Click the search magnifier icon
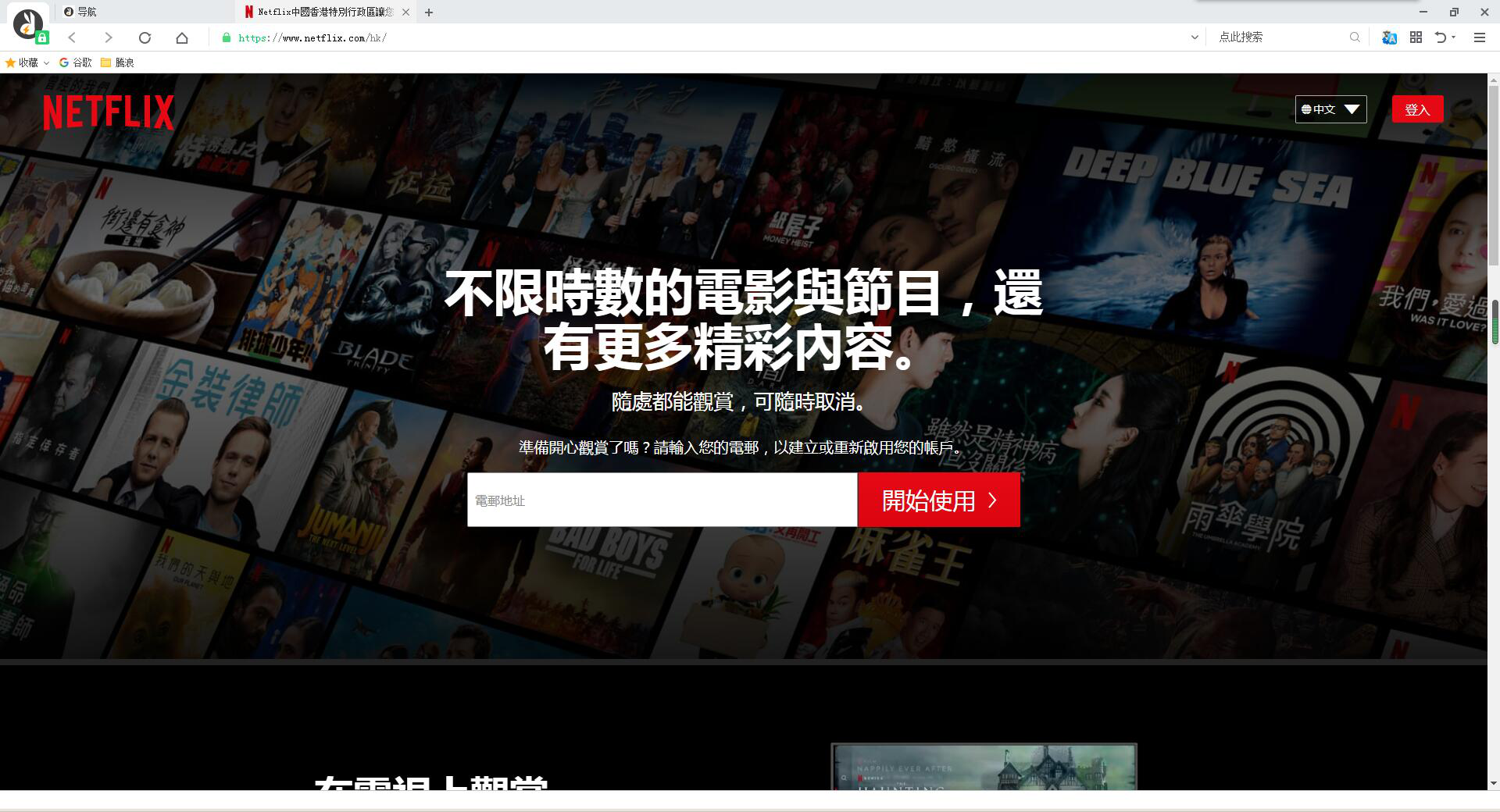The width and height of the screenshot is (1500, 812). [1355, 37]
